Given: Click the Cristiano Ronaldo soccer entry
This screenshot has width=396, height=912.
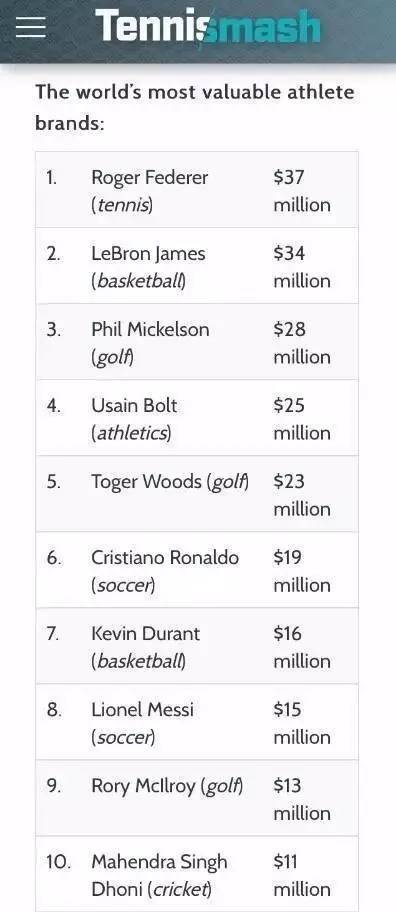Looking at the screenshot, I should pyautogui.click(x=165, y=571).
